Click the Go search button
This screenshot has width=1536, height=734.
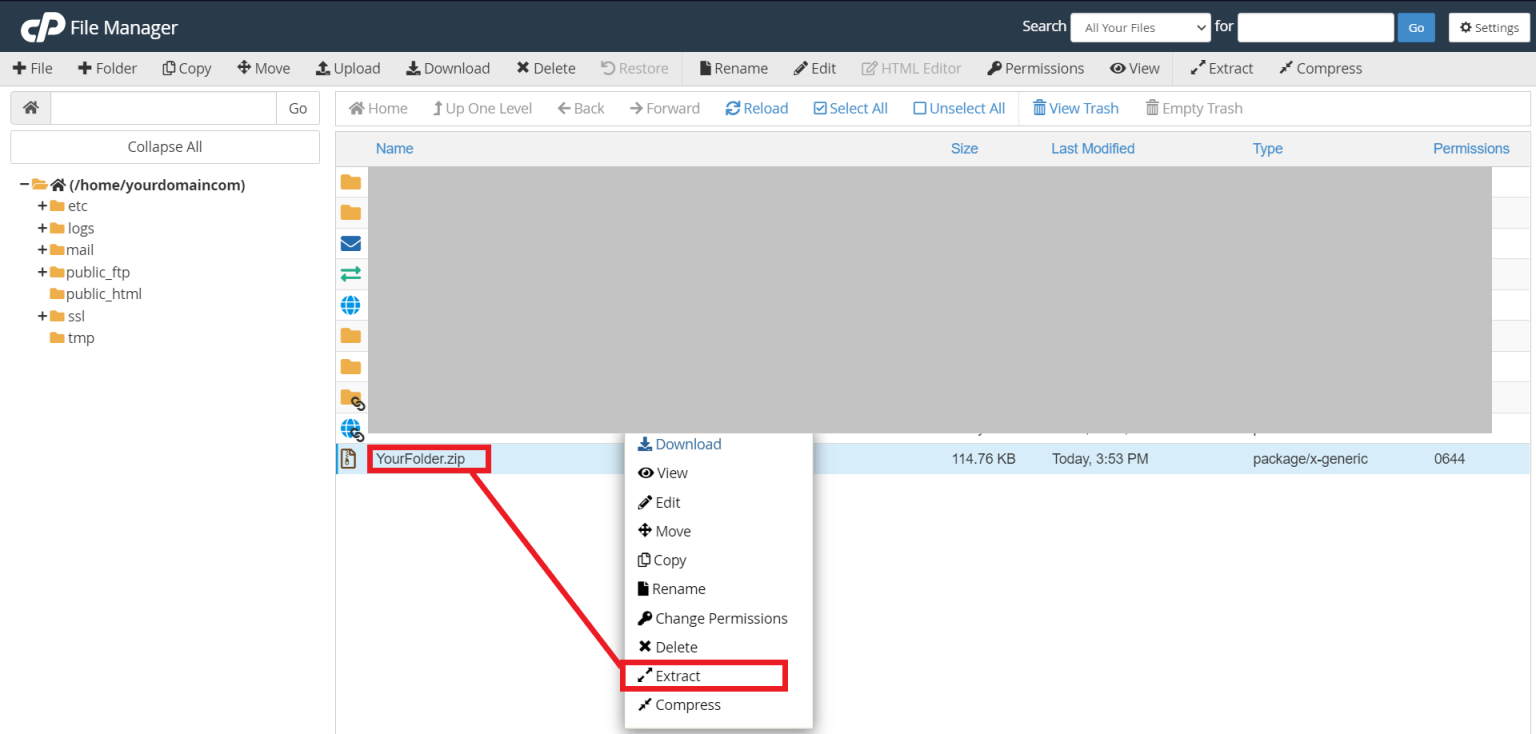[x=1416, y=27]
